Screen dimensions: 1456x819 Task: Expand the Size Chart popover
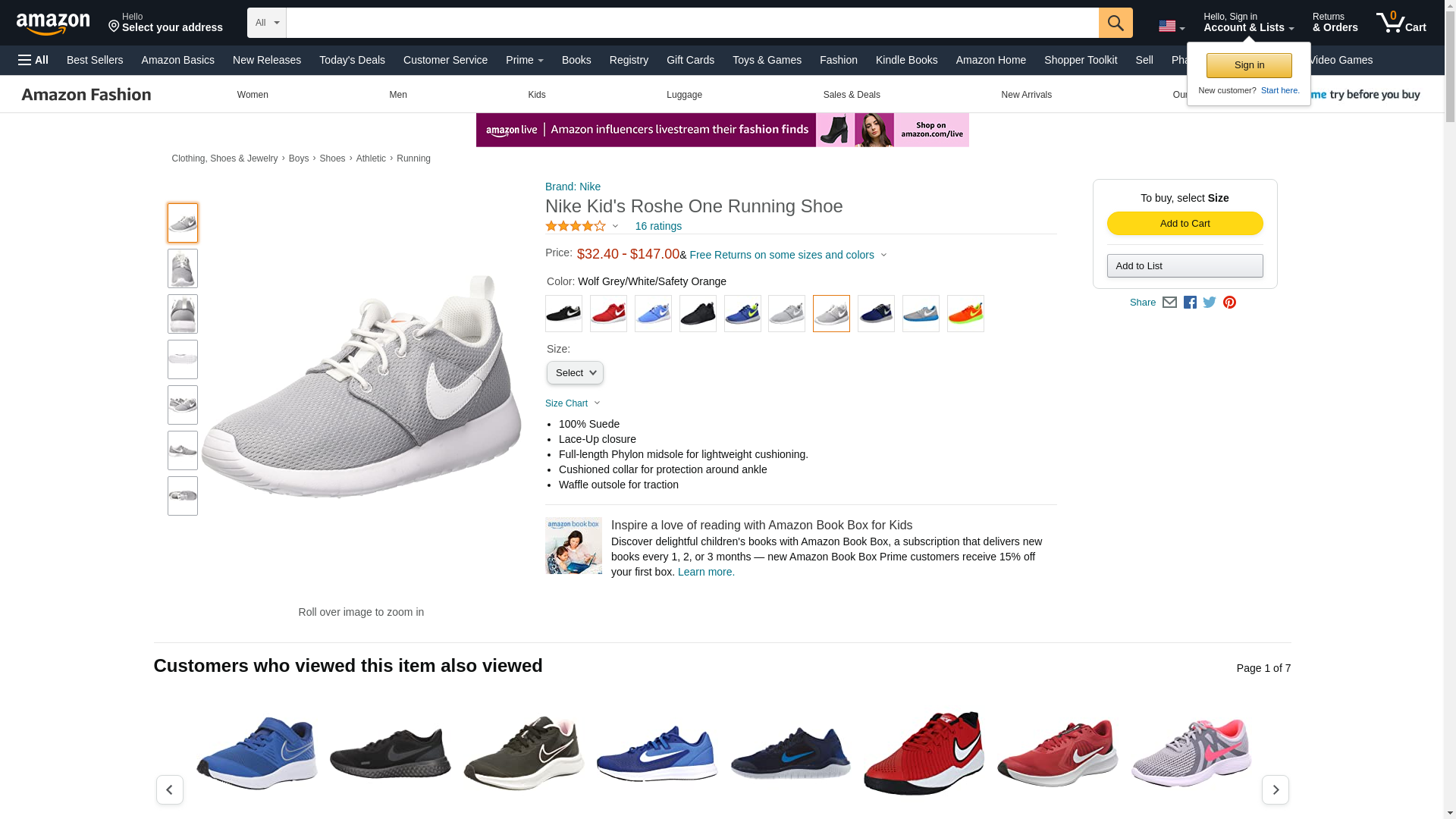pyautogui.click(x=573, y=403)
